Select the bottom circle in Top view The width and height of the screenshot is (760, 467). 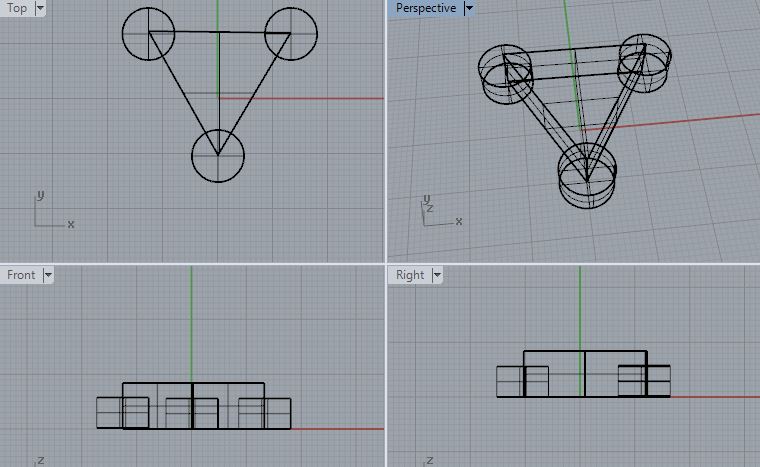coord(218,156)
